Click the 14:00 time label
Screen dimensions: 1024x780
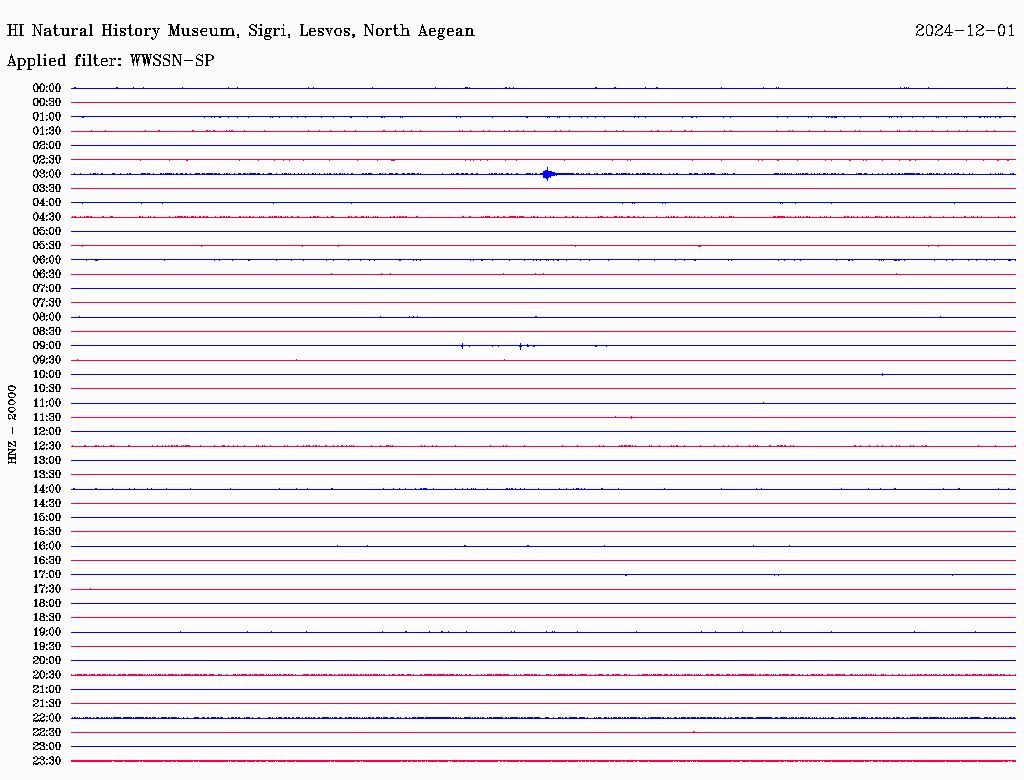(47, 489)
